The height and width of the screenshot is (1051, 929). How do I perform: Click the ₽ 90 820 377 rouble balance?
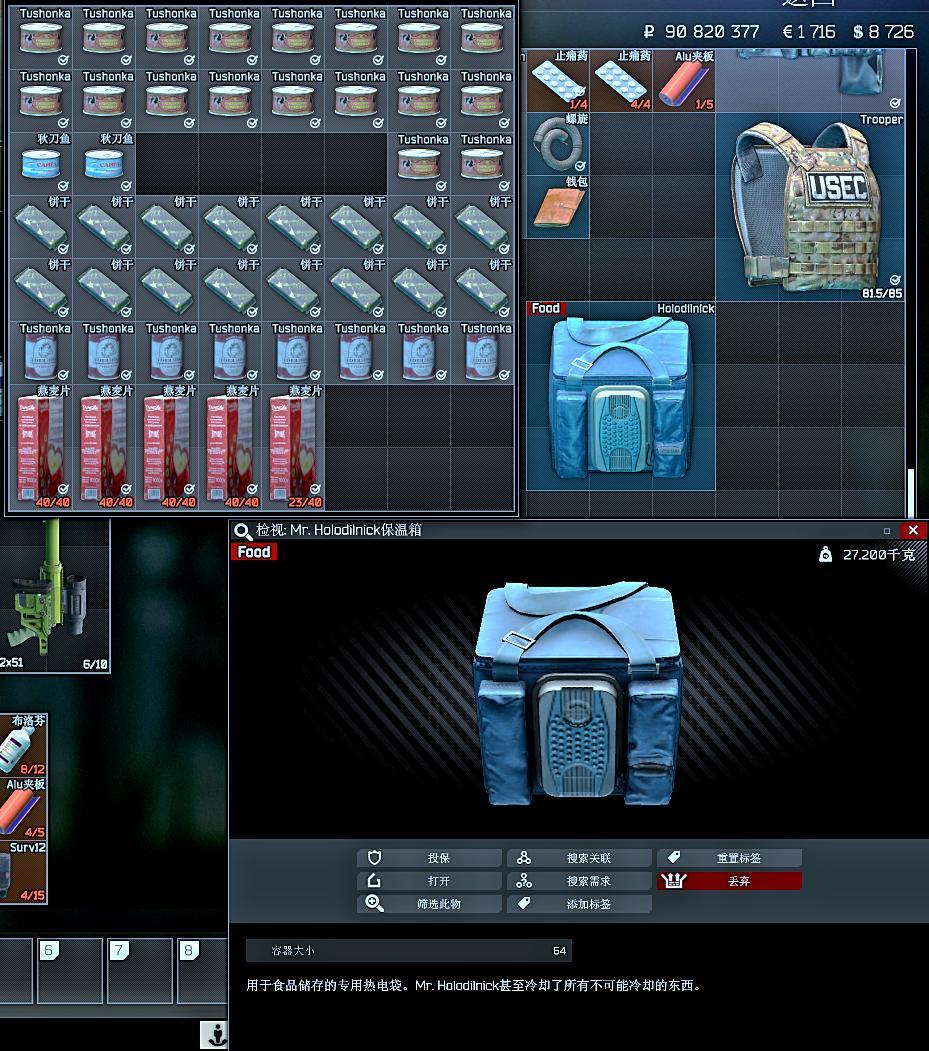point(701,32)
